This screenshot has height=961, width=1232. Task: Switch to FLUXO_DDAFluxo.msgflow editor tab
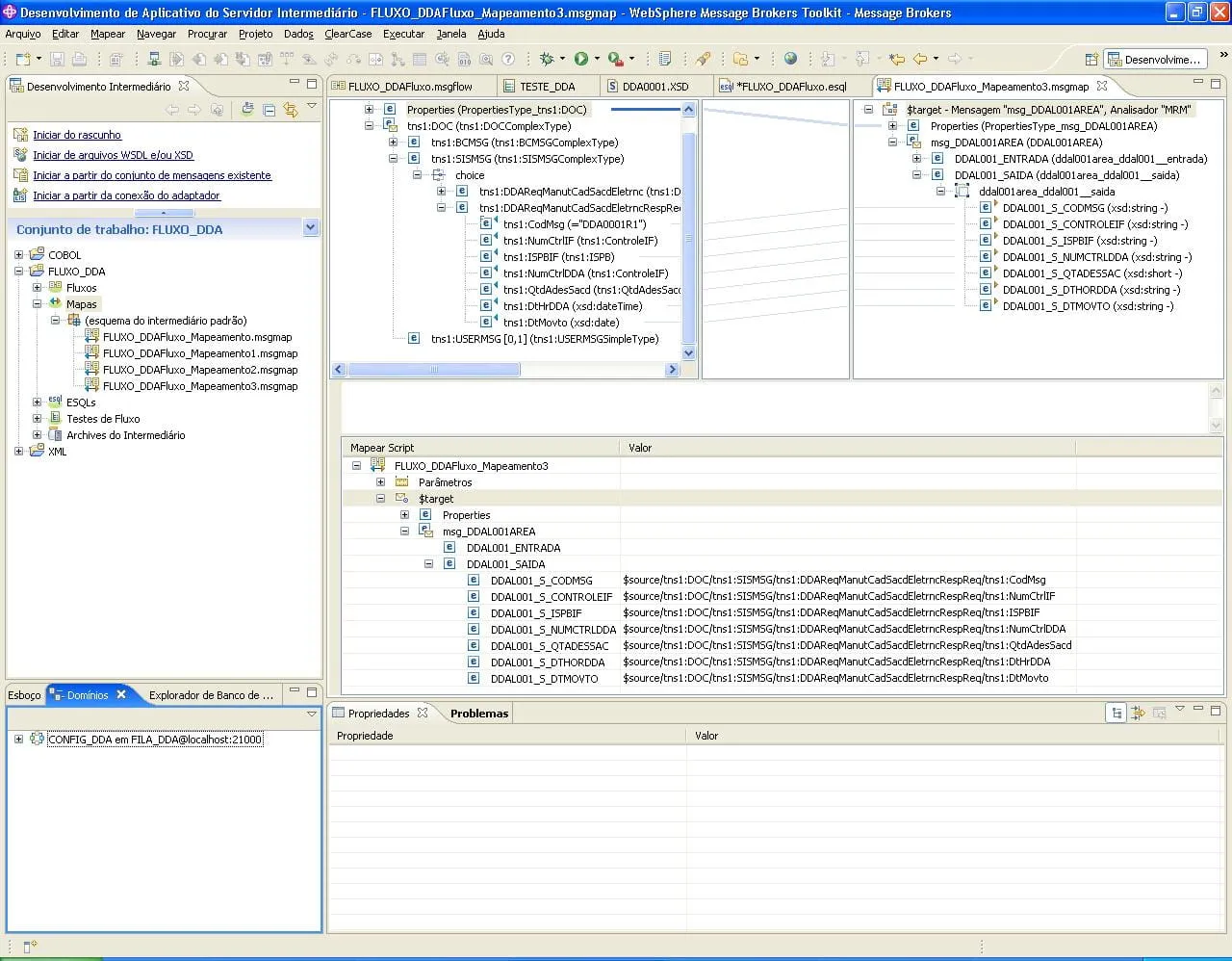click(x=410, y=87)
